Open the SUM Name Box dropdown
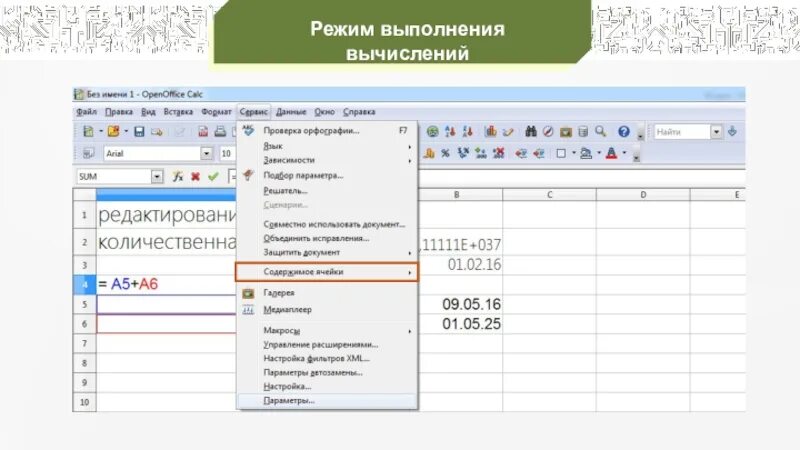The image size is (800, 450). coord(157,177)
